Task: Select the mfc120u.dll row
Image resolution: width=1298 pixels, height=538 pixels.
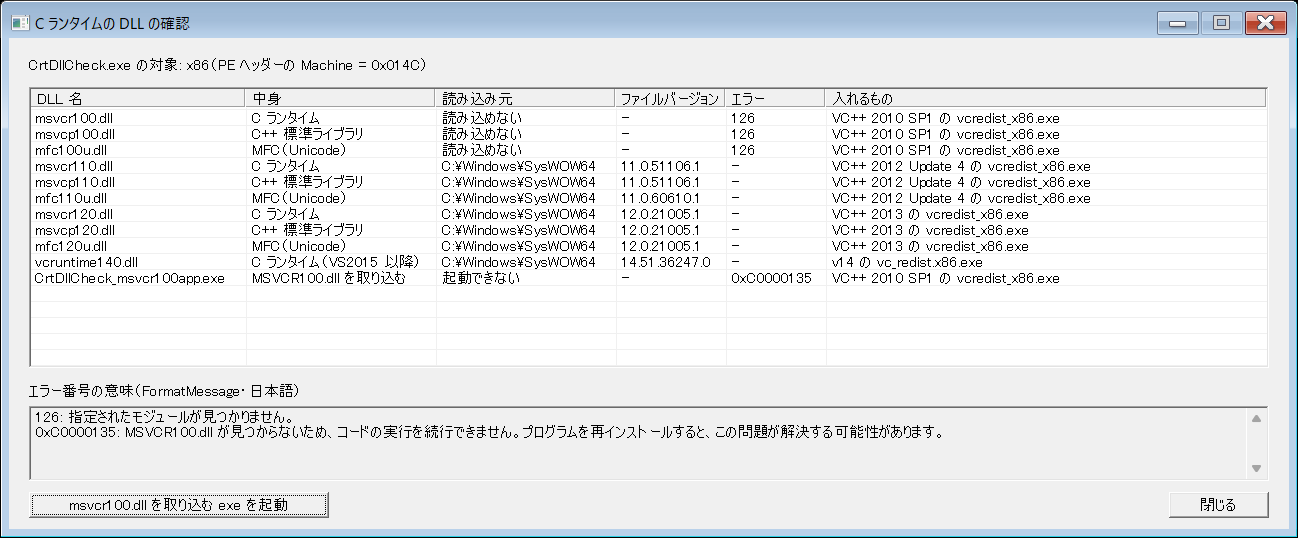Action: [x=649, y=246]
